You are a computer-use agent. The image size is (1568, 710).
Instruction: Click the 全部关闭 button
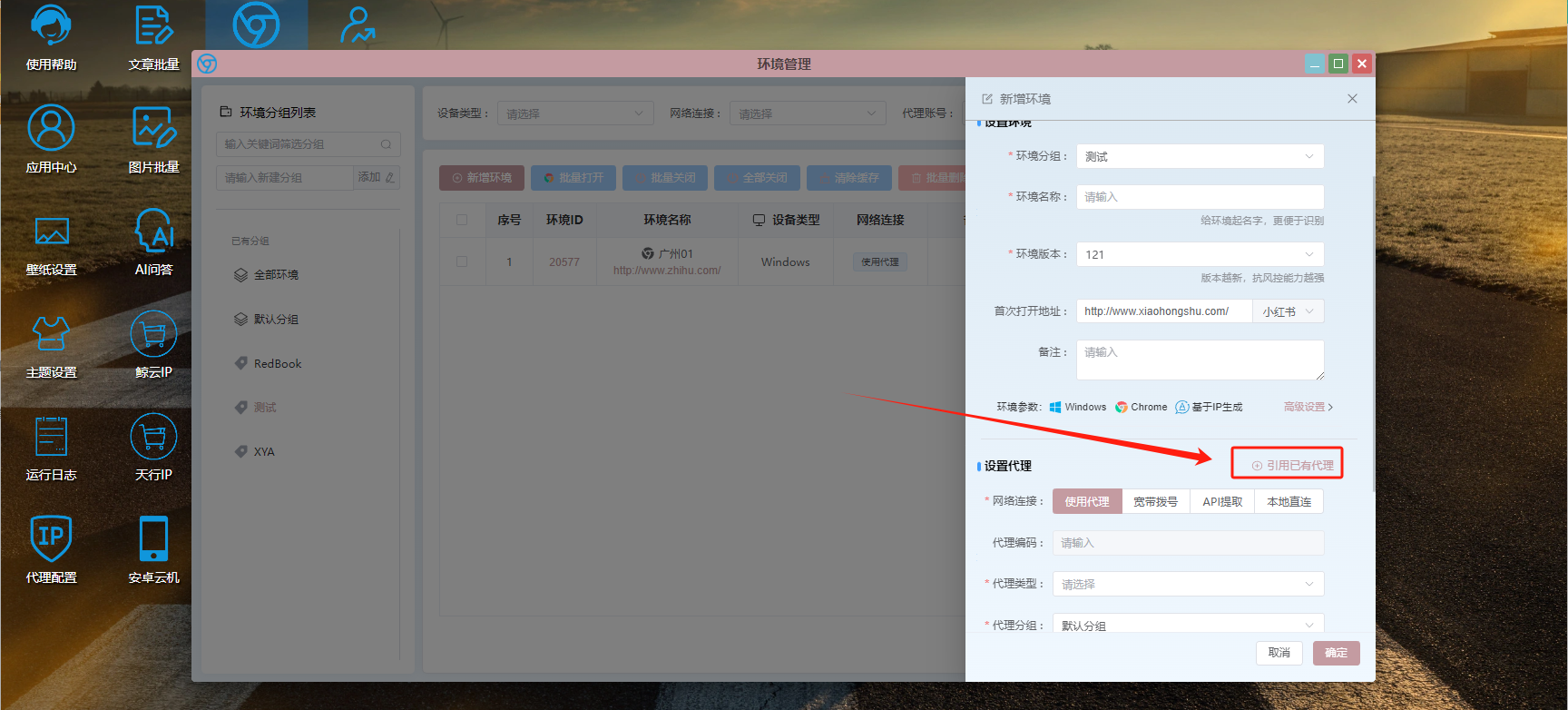(757, 178)
